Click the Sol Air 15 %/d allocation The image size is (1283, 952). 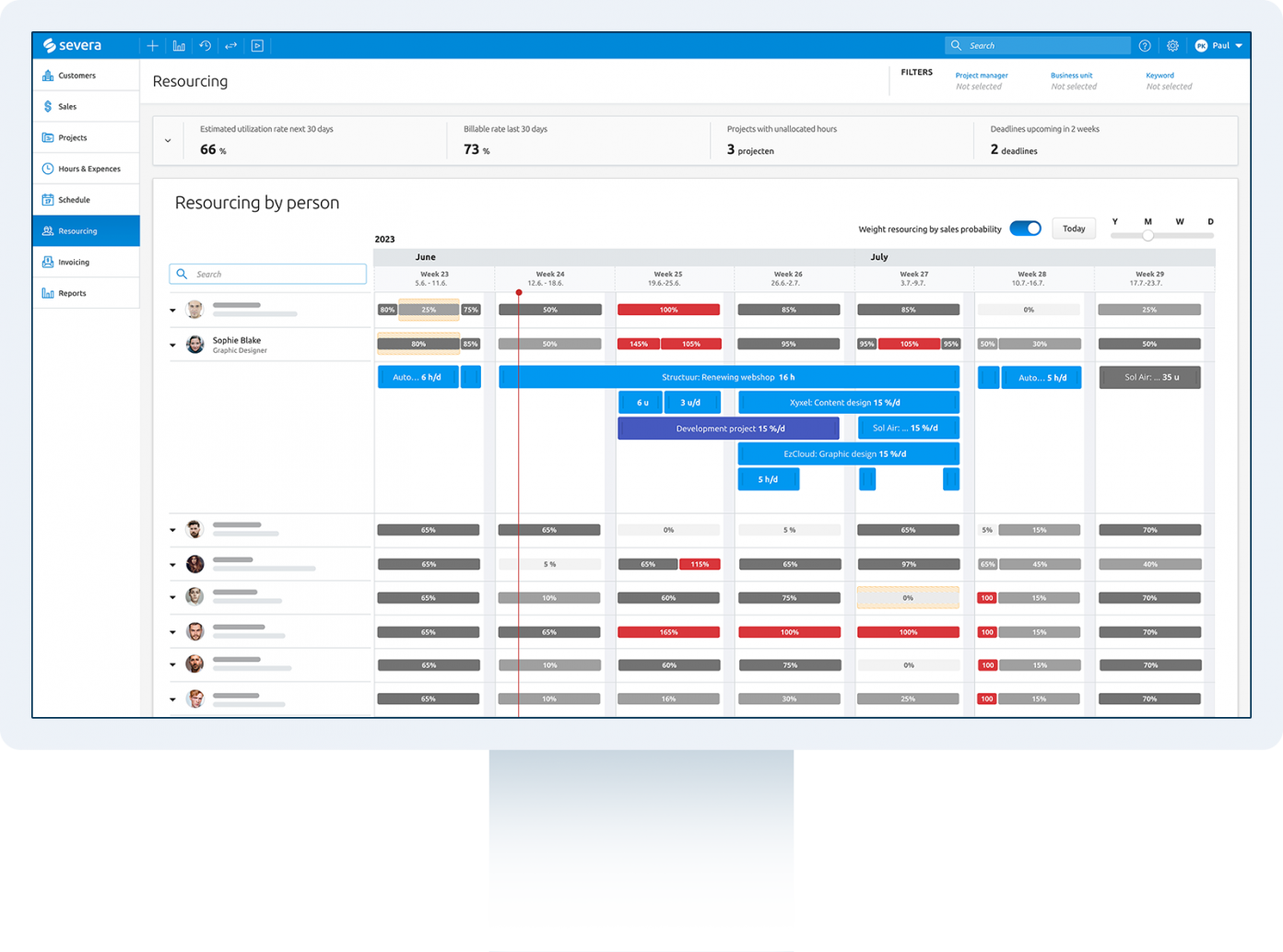tap(908, 428)
